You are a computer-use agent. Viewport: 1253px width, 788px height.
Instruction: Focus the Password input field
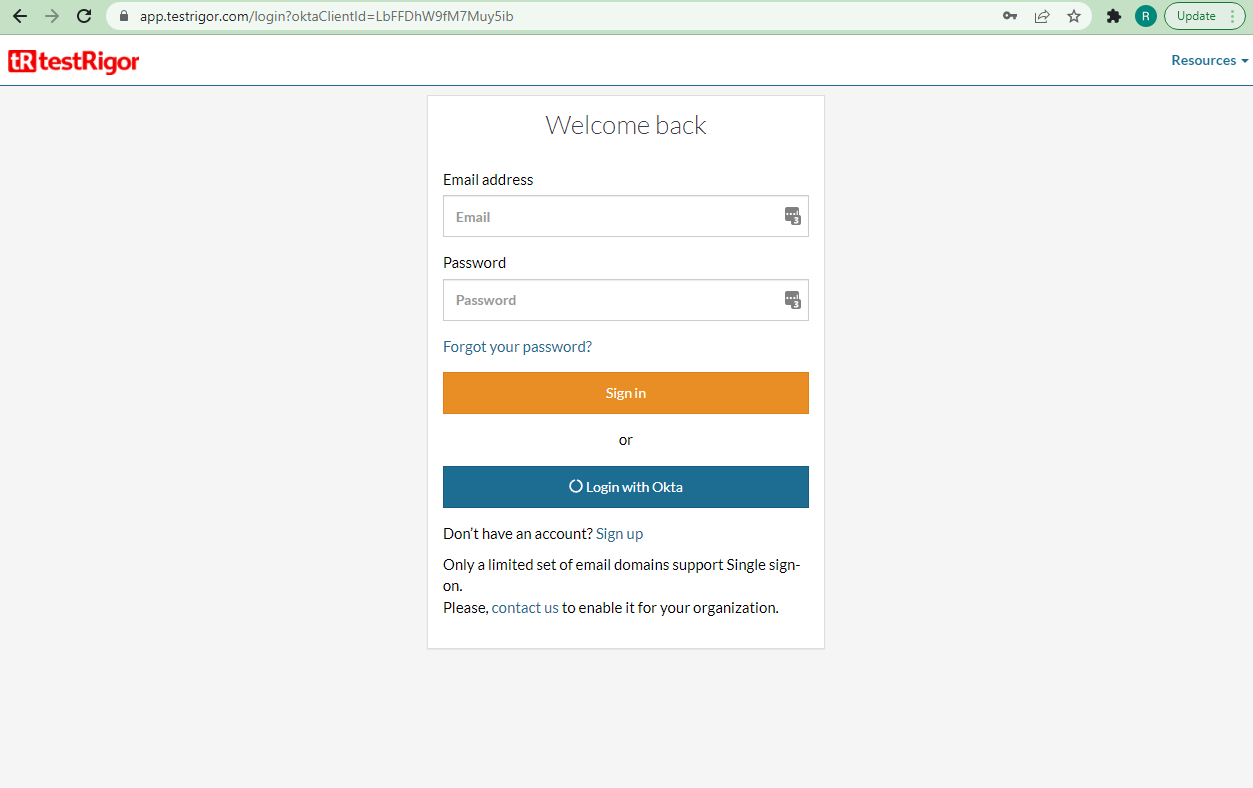point(610,300)
